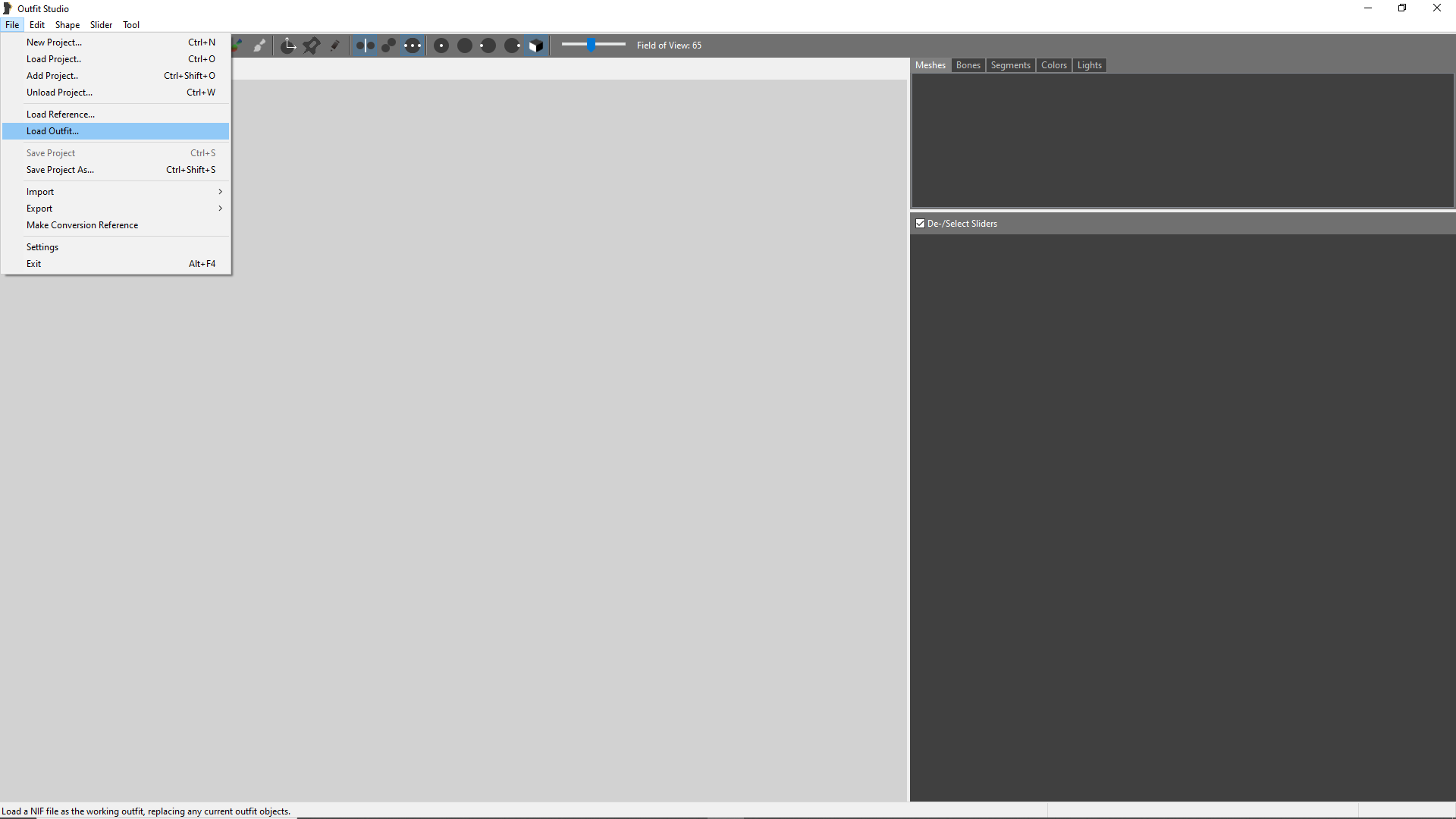Open the Tool menu
The height and width of the screenshot is (819, 1456).
(x=131, y=25)
